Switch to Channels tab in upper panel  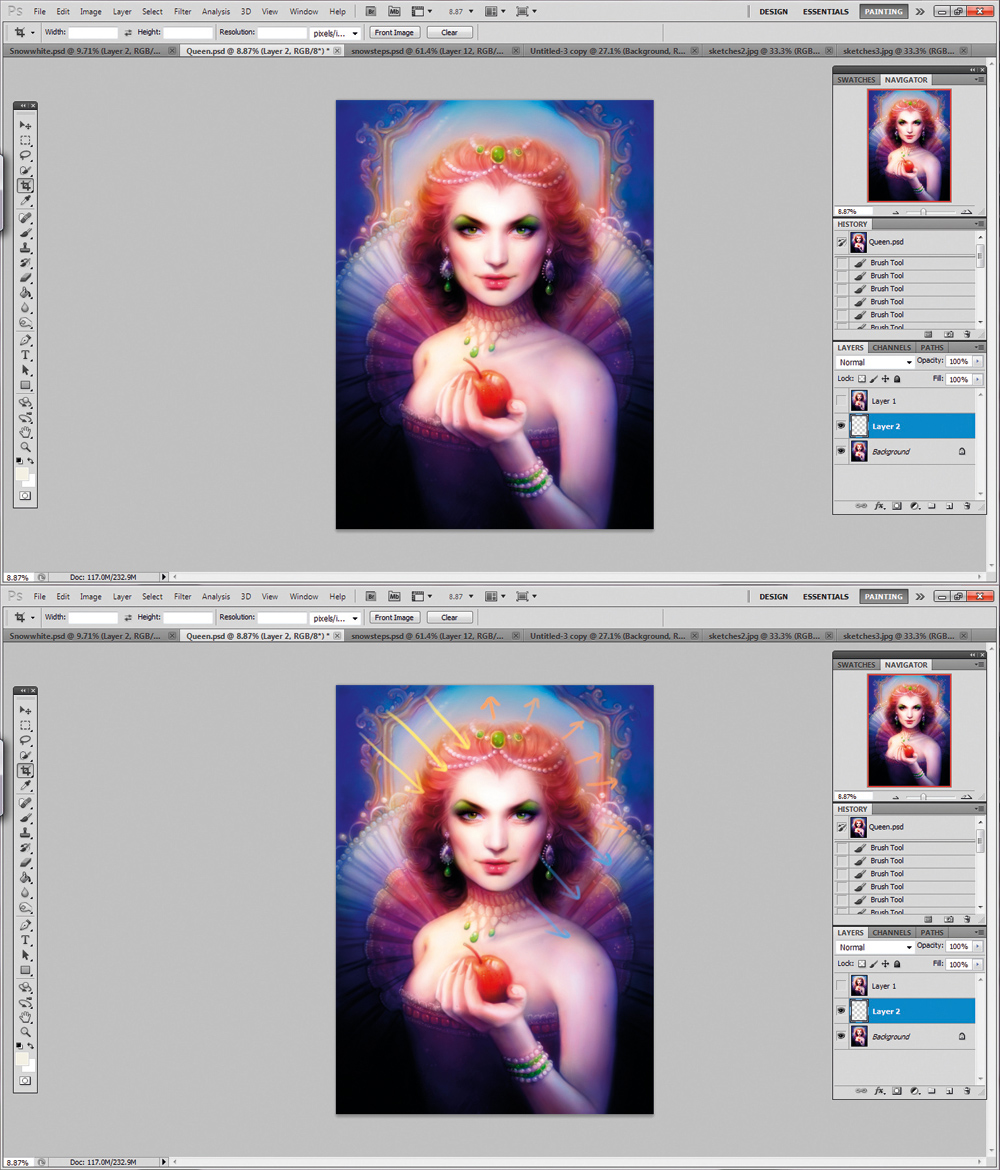(891, 348)
